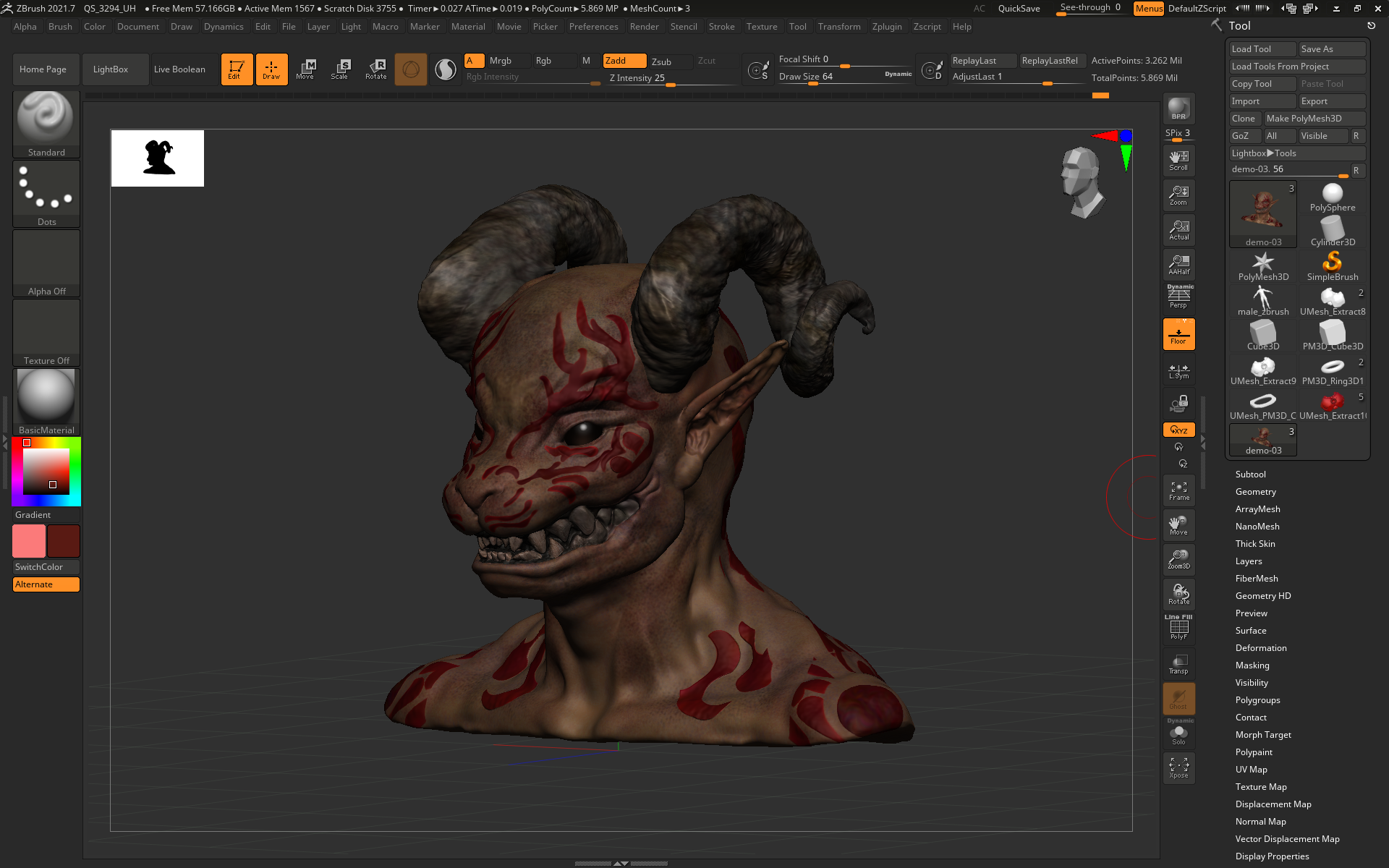Open the Brush menu
The image size is (1389, 868).
(x=60, y=27)
